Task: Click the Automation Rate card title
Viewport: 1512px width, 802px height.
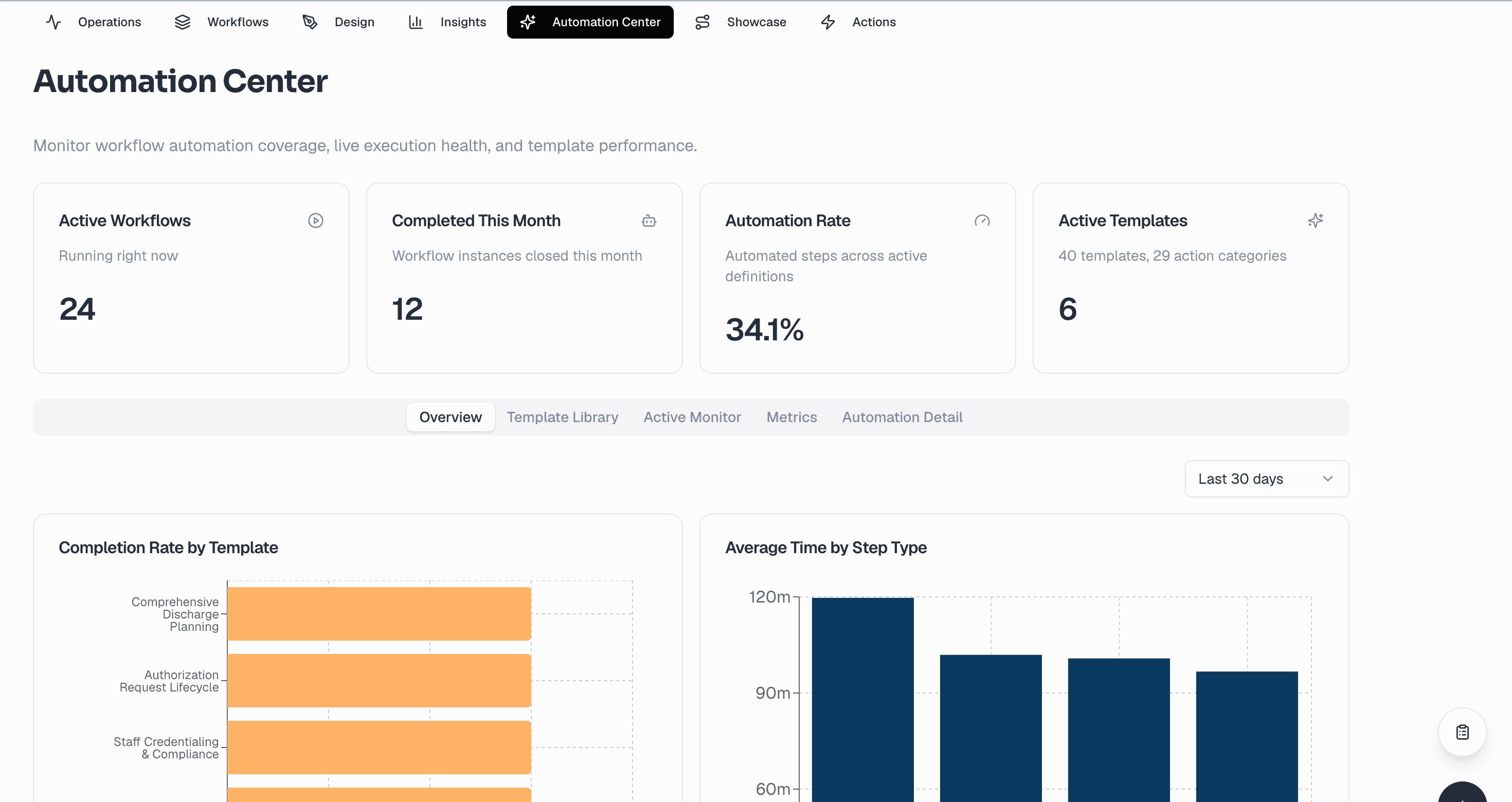Action: [788, 221]
